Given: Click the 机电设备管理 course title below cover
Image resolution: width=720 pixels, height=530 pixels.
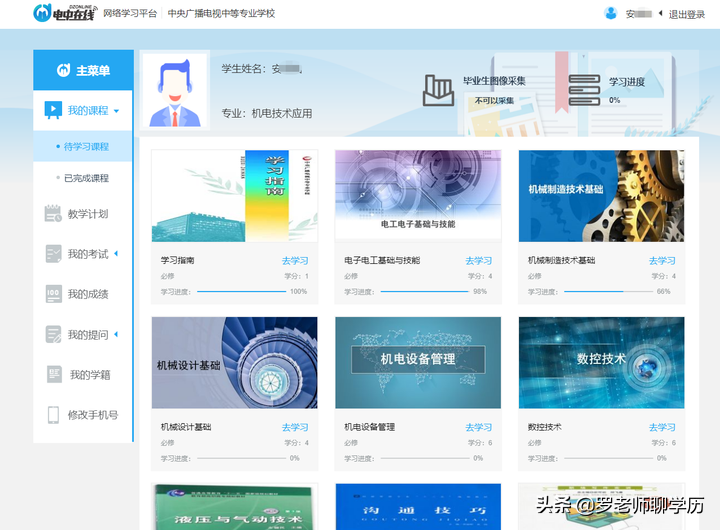Looking at the screenshot, I should tap(370, 427).
